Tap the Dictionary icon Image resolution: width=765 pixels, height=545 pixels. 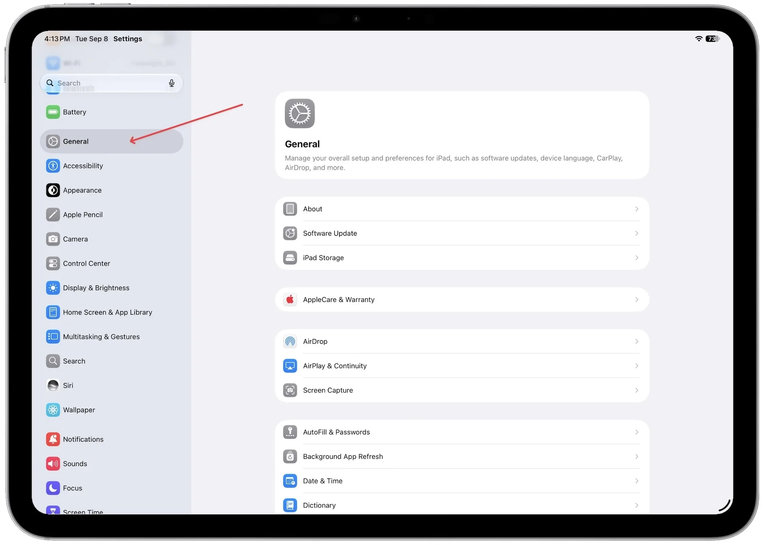[x=290, y=505]
